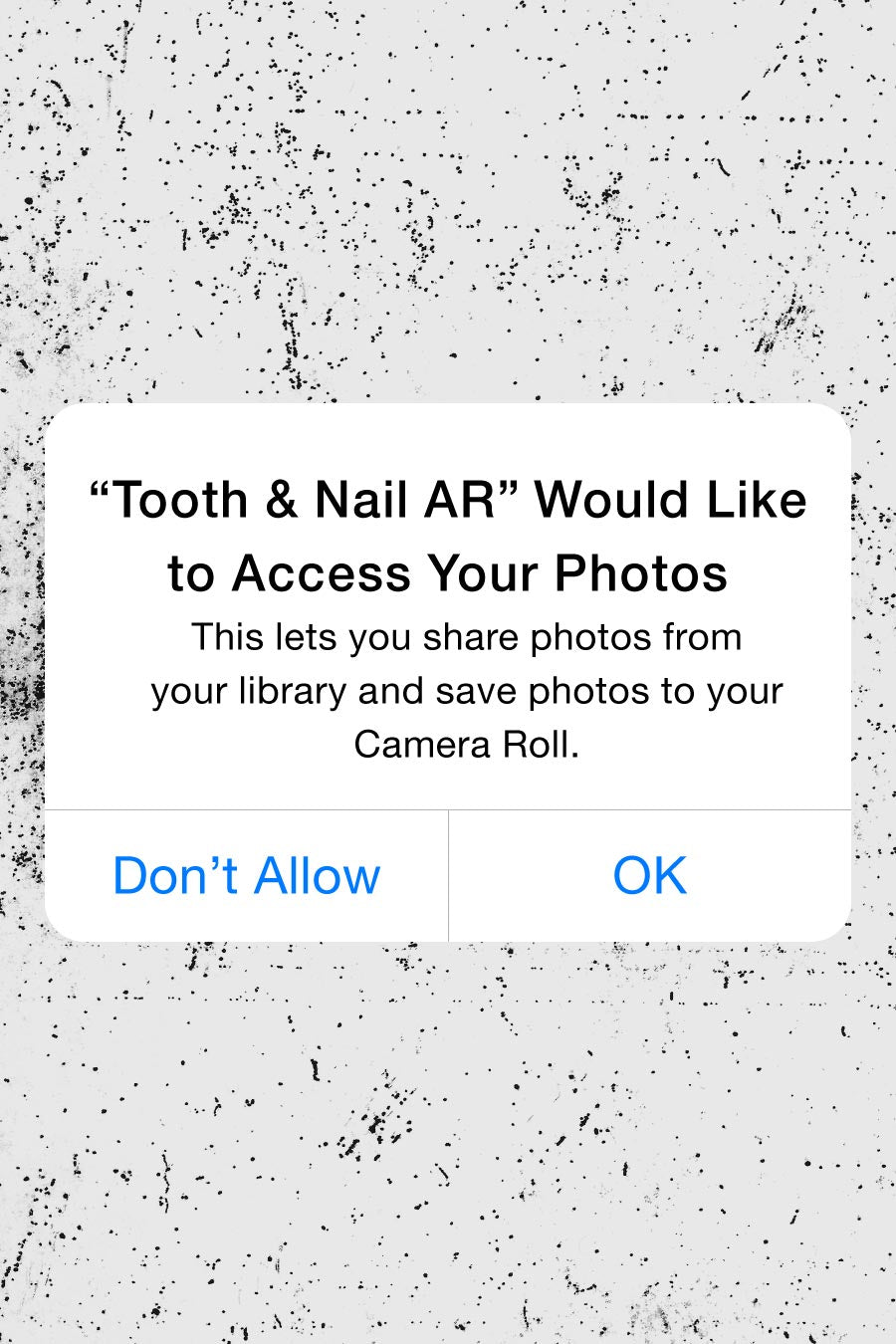This screenshot has width=896, height=1344.
Task: Choose the blue "Allow" word in Don't Allow
Action: (317, 876)
